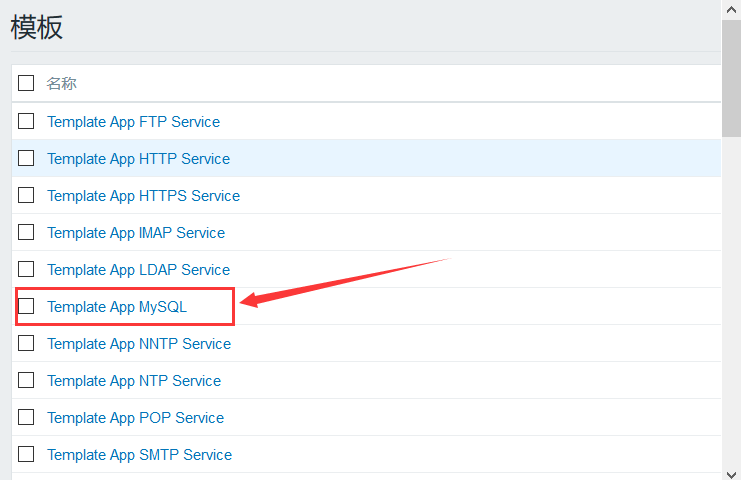This screenshot has width=741, height=480.
Task: Select the Template App IMAP Service checkbox
Action: coord(26,232)
